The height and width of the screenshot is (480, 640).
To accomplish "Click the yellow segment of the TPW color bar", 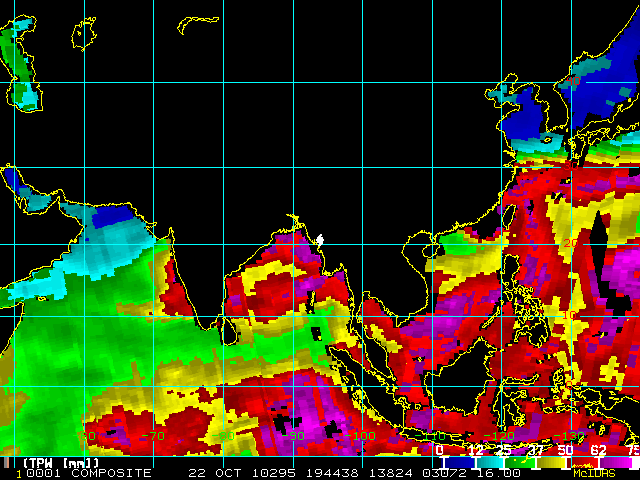I will tap(551, 462).
